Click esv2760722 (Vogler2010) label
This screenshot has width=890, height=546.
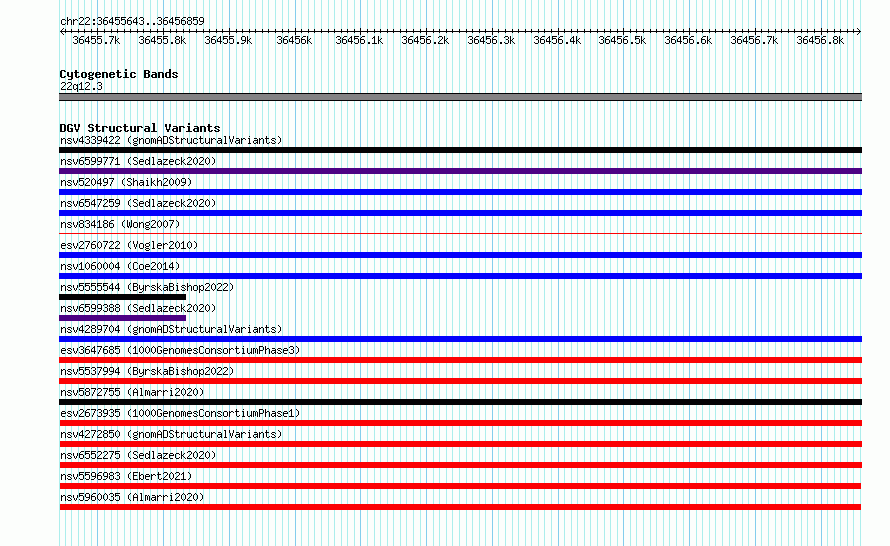point(129,245)
